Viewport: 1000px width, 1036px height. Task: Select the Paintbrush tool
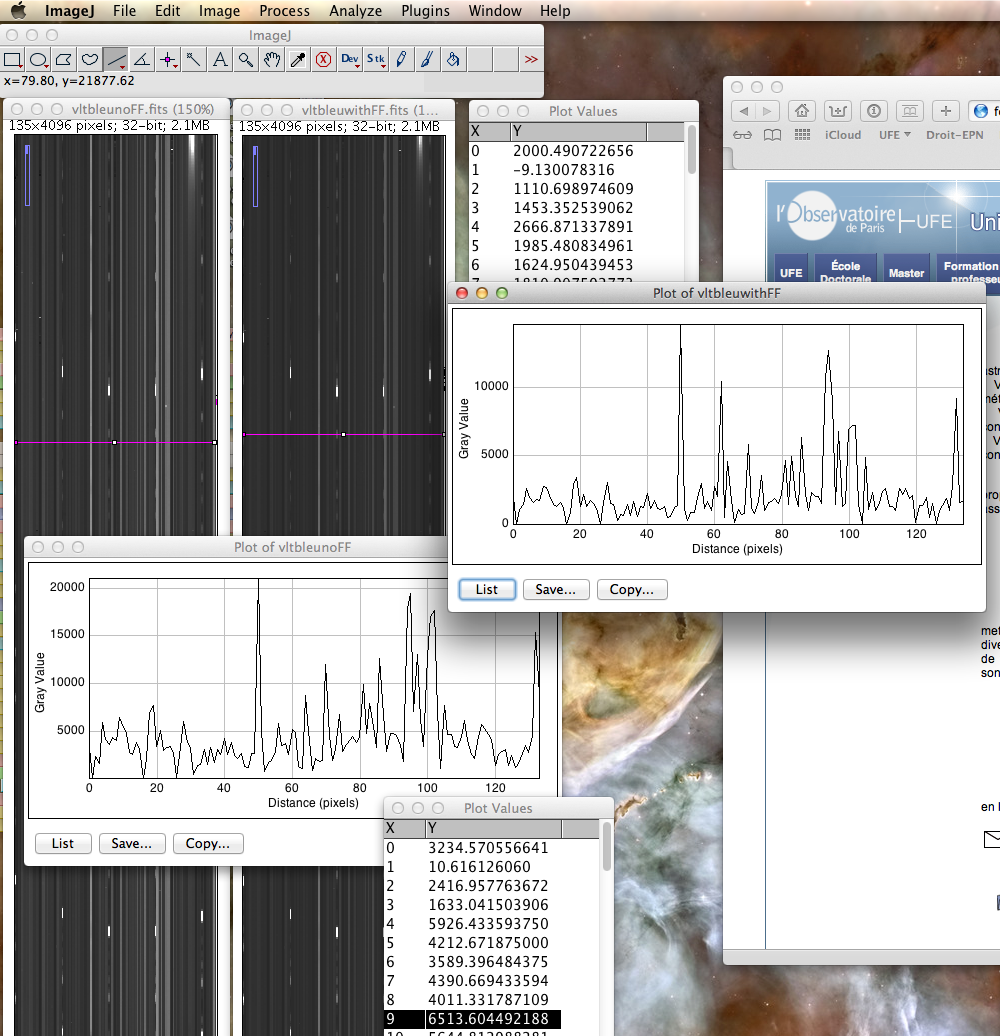tap(427, 59)
